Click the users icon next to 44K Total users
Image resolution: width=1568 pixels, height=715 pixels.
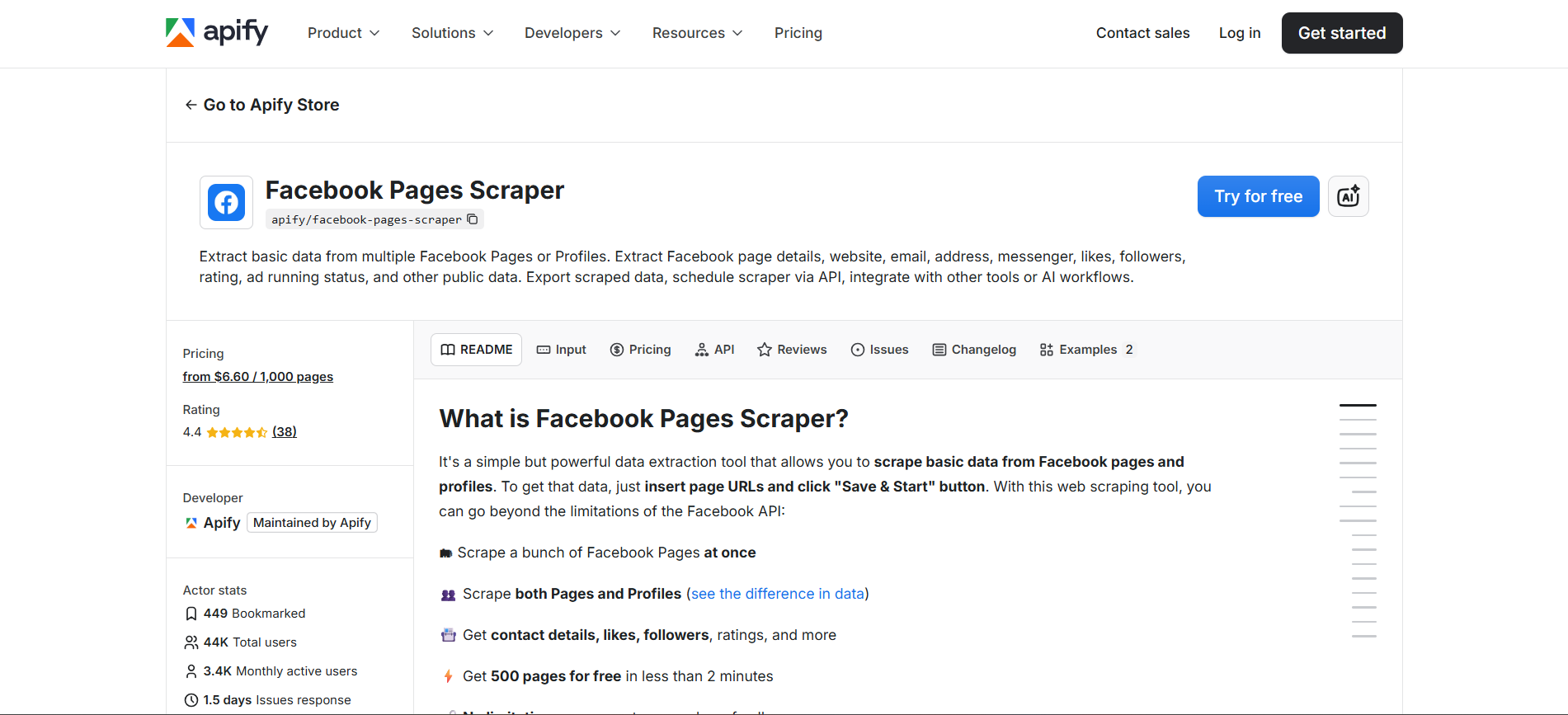pyautogui.click(x=191, y=642)
